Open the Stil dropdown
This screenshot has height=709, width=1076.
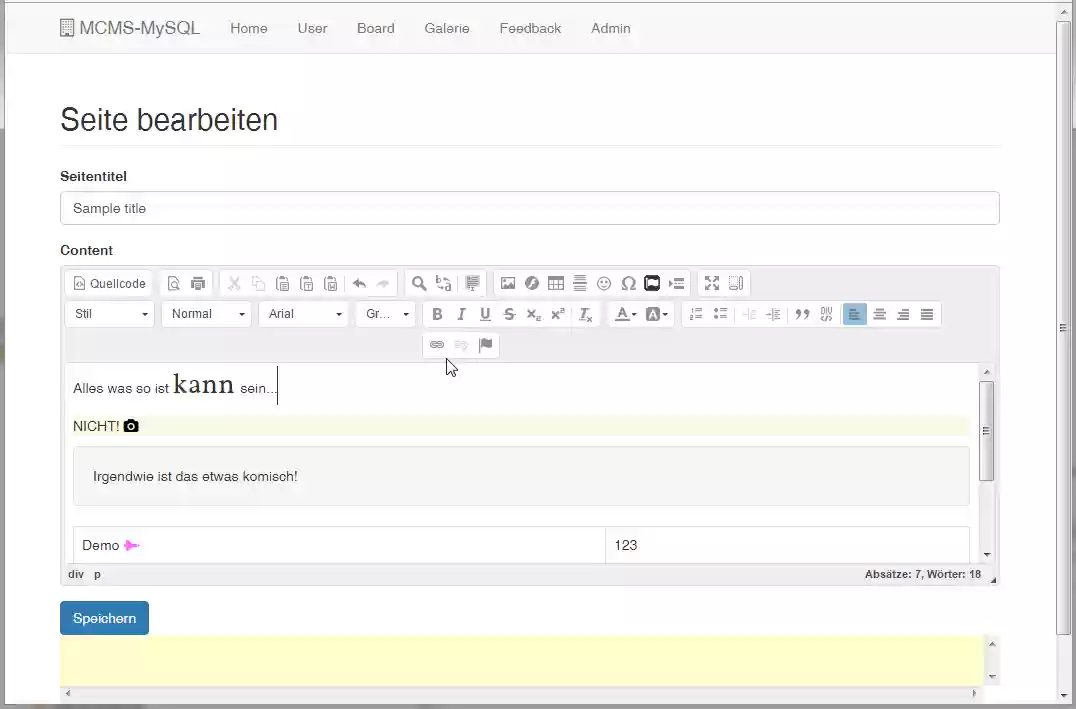pos(109,314)
